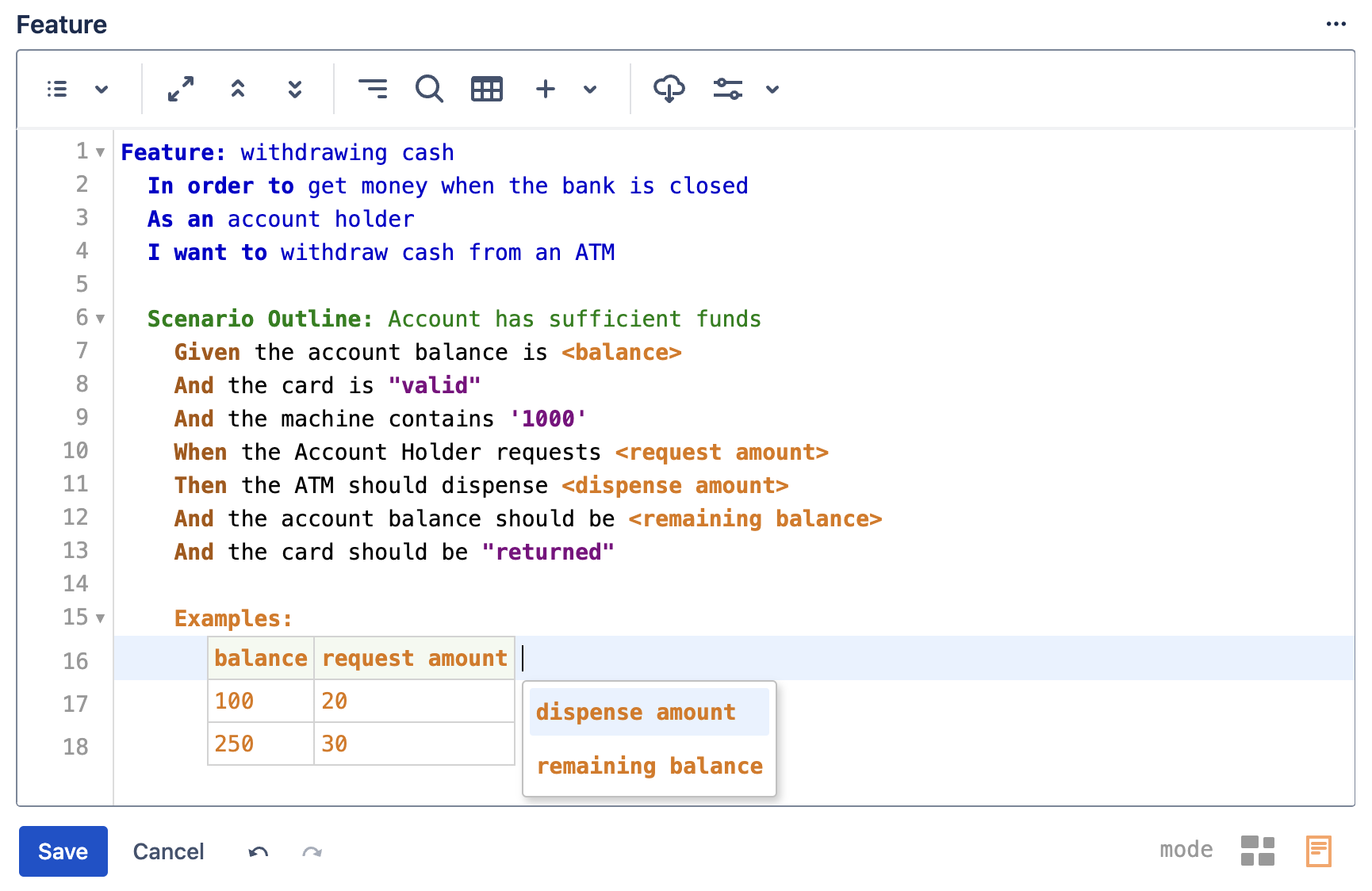Insert a table using grid icon

pos(487,89)
